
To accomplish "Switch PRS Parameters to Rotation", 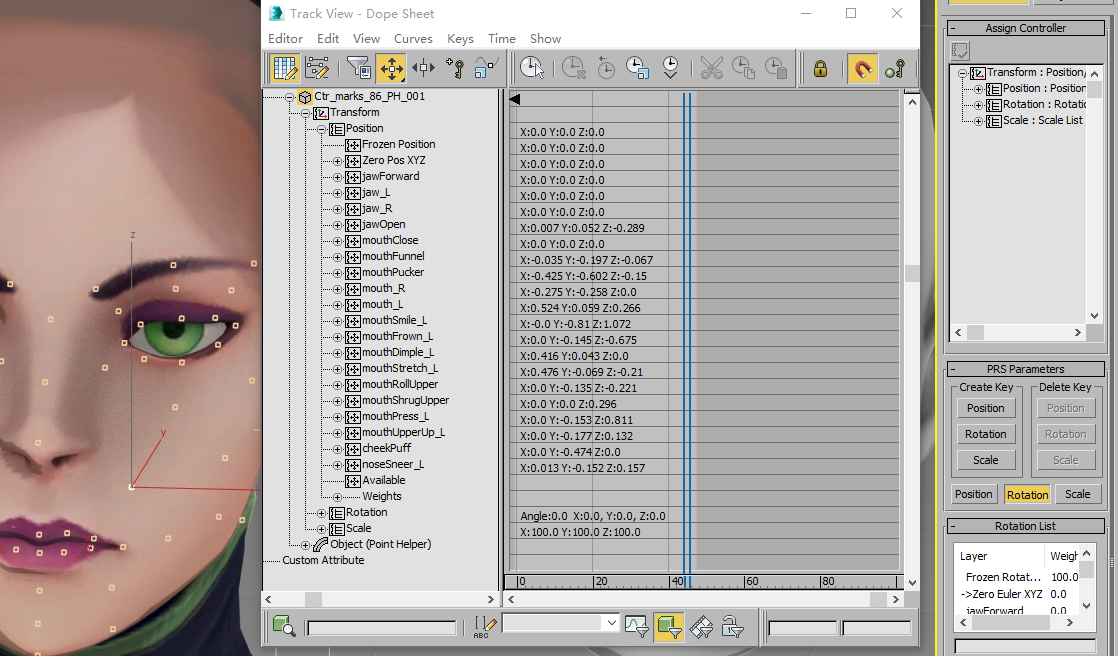I will click(x=1027, y=494).
